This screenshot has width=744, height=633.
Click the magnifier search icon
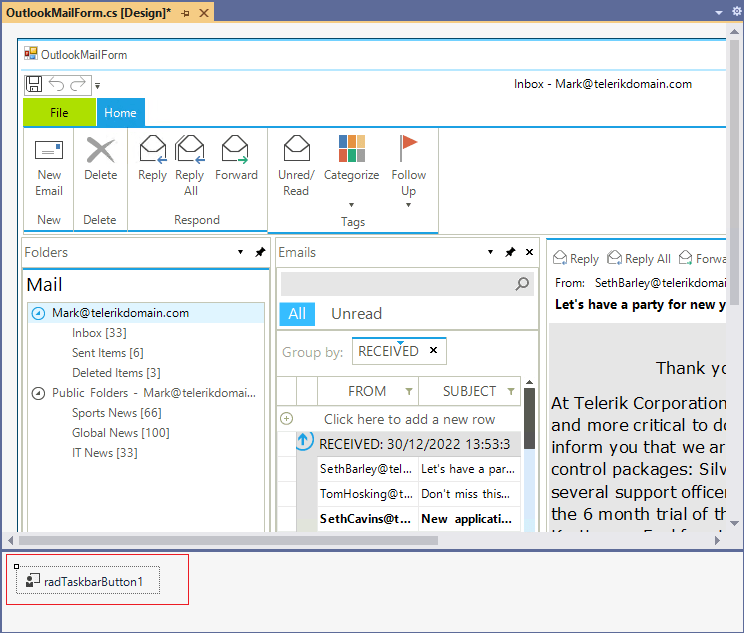click(x=522, y=284)
